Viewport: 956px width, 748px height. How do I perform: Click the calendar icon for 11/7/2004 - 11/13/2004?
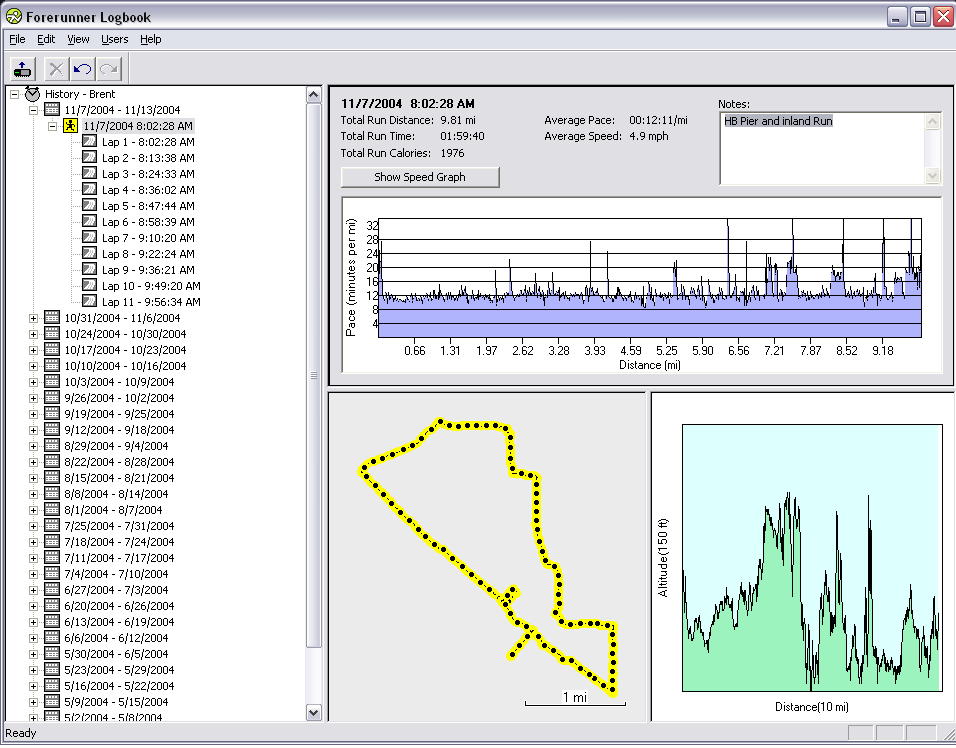pyautogui.click(x=52, y=110)
